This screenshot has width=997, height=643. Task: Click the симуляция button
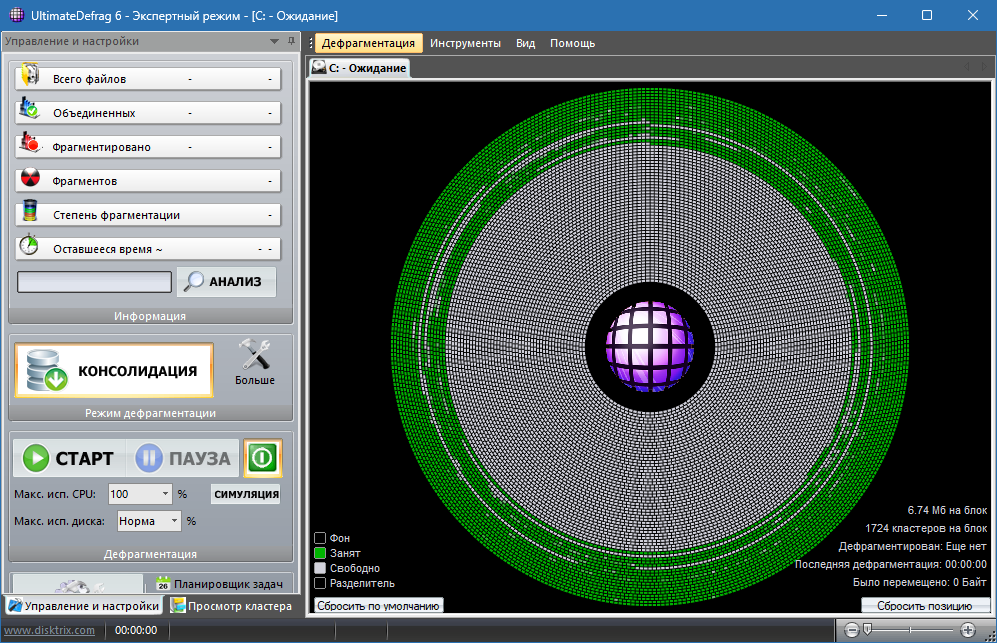[x=246, y=494]
